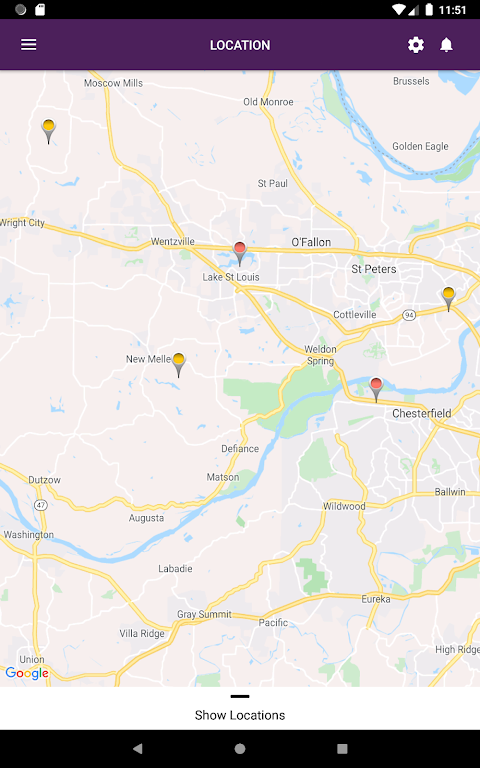Select the red pin at Lake St Louis
This screenshot has width=480, height=768.
(240, 254)
